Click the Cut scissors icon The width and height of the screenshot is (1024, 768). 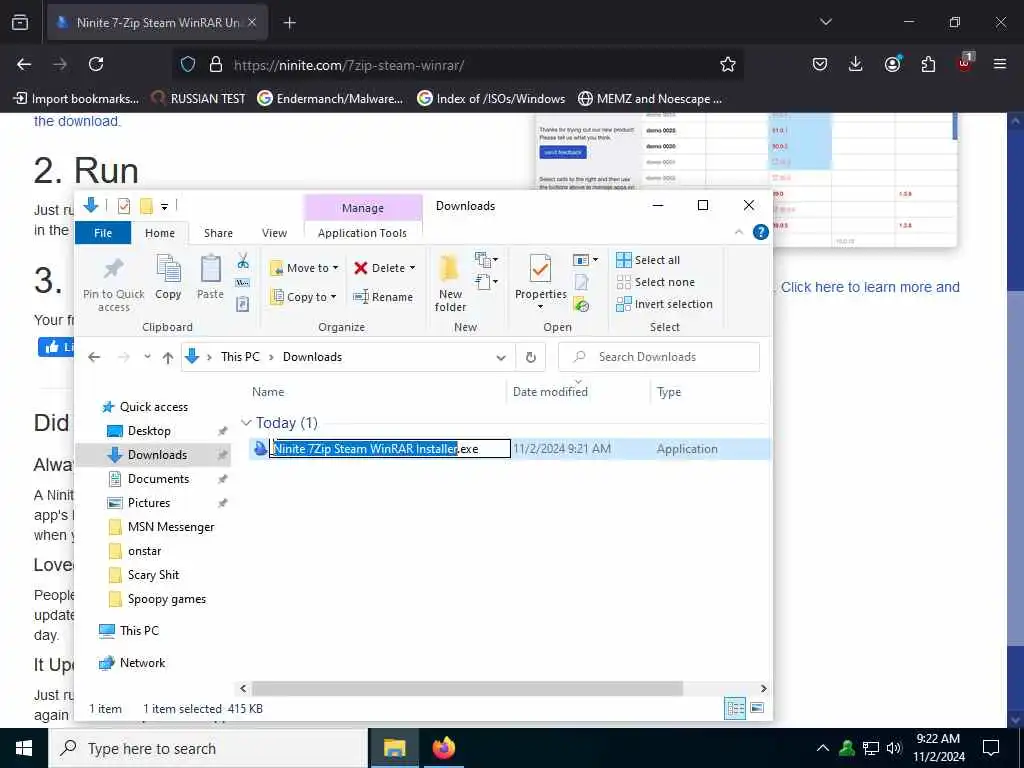click(x=243, y=261)
